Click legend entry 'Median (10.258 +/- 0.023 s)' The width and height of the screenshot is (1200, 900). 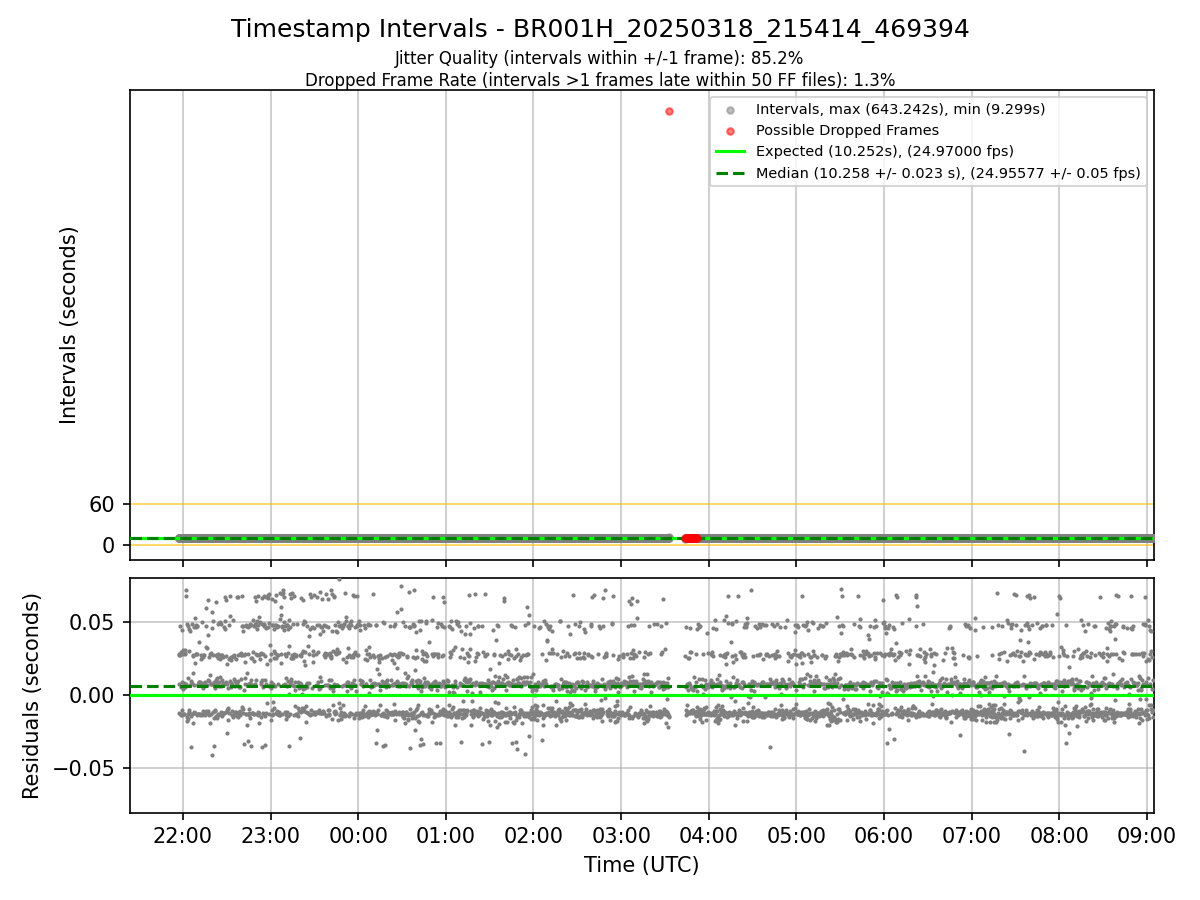click(948, 173)
